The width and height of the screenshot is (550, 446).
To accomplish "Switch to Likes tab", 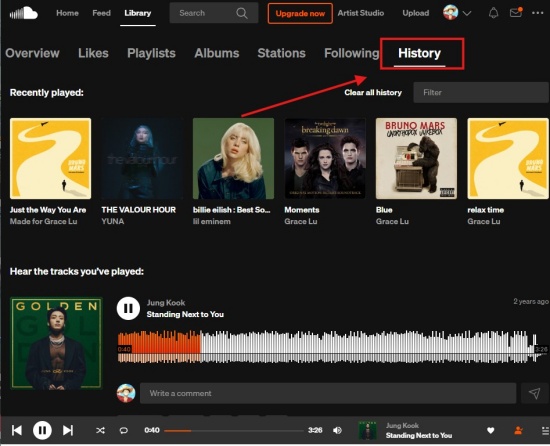I will click(x=93, y=53).
